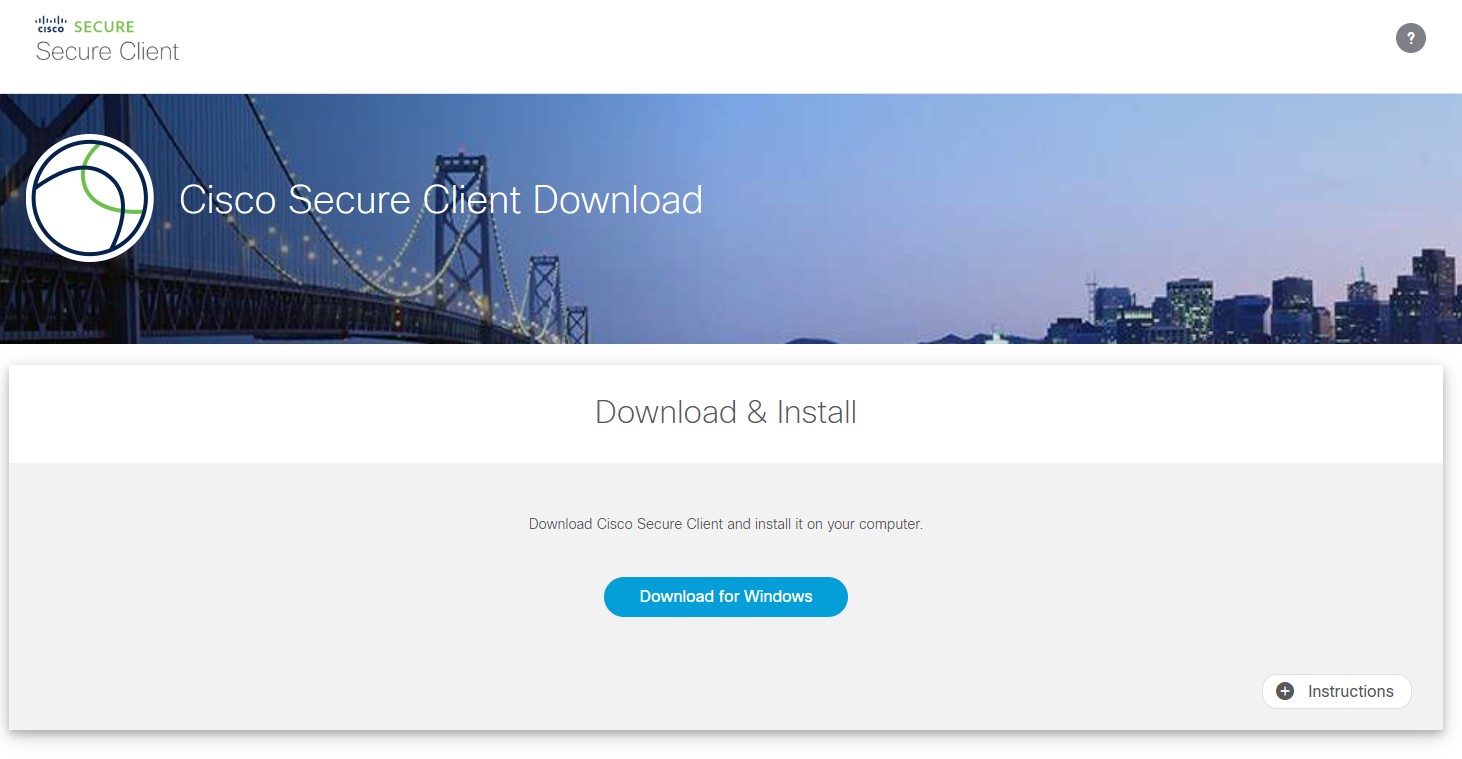Click the 'Download & Install' heading

pos(725,412)
